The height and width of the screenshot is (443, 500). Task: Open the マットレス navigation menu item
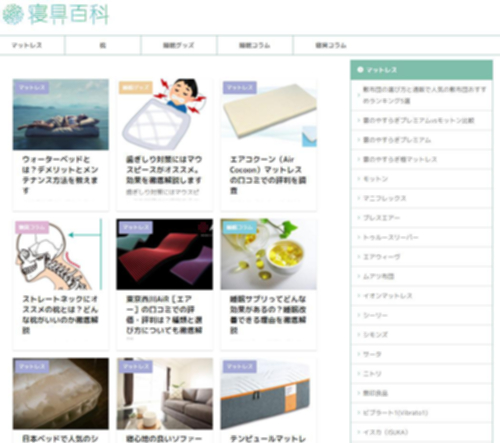pos(27,45)
